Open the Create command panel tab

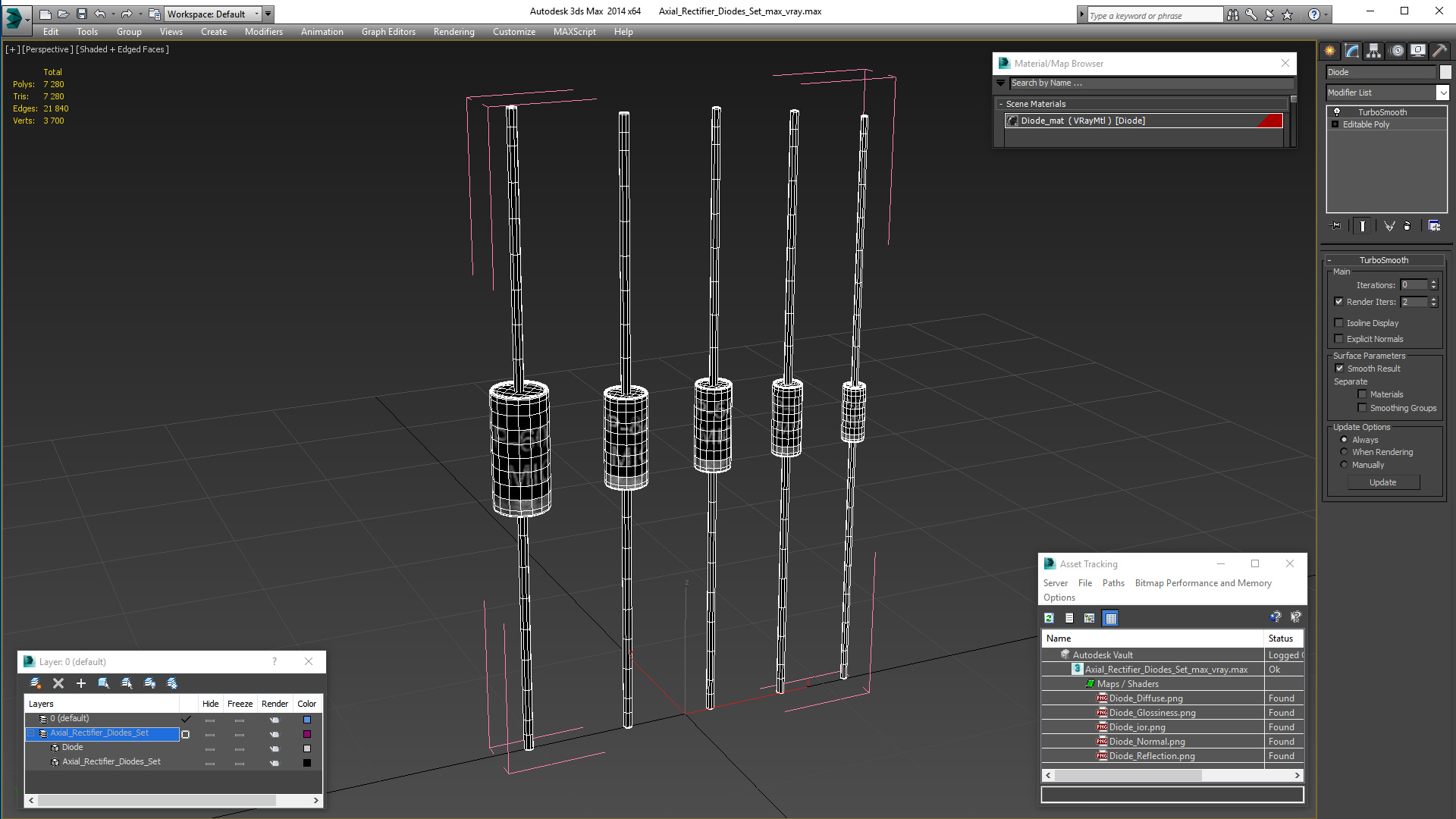click(x=1329, y=51)
